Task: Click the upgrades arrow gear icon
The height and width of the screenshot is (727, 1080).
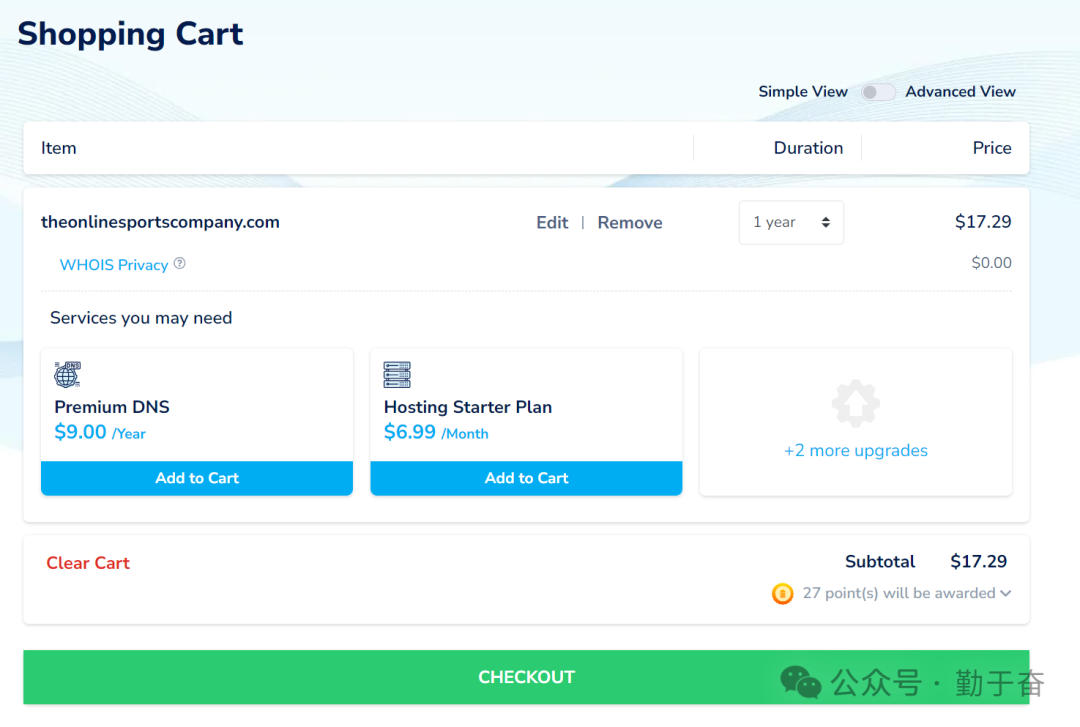Action: pyautogui.click(x=855, y=405)
